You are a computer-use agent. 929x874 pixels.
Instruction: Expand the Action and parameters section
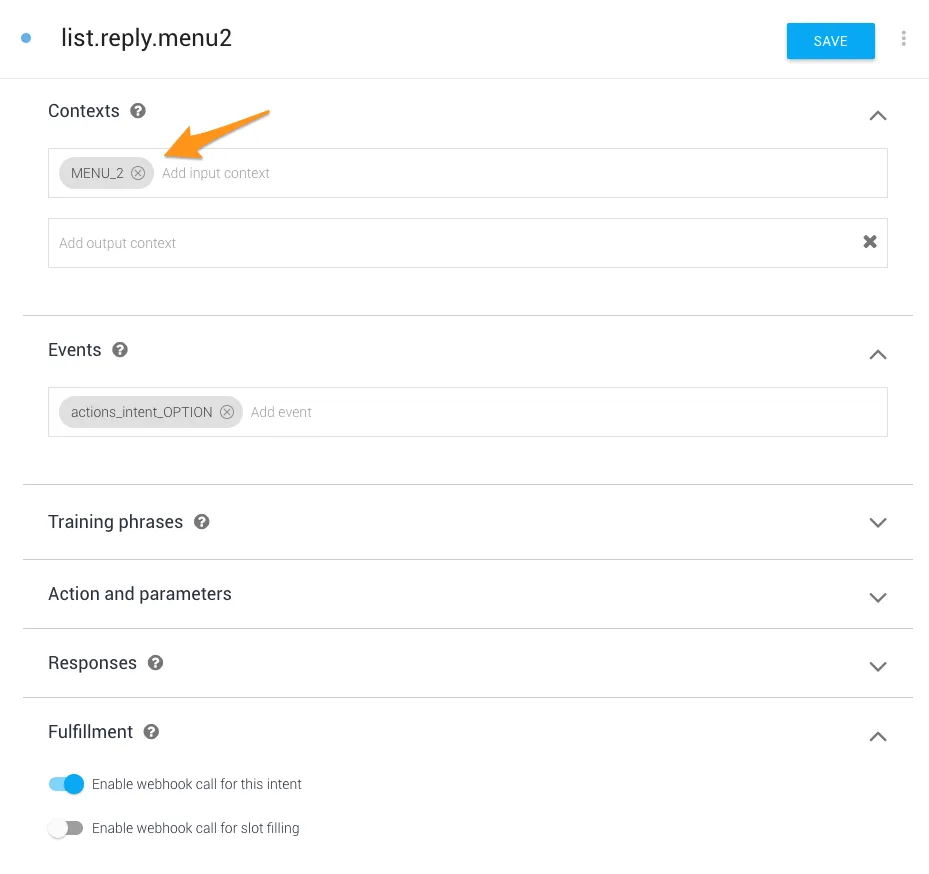click(x=878, y=597)
